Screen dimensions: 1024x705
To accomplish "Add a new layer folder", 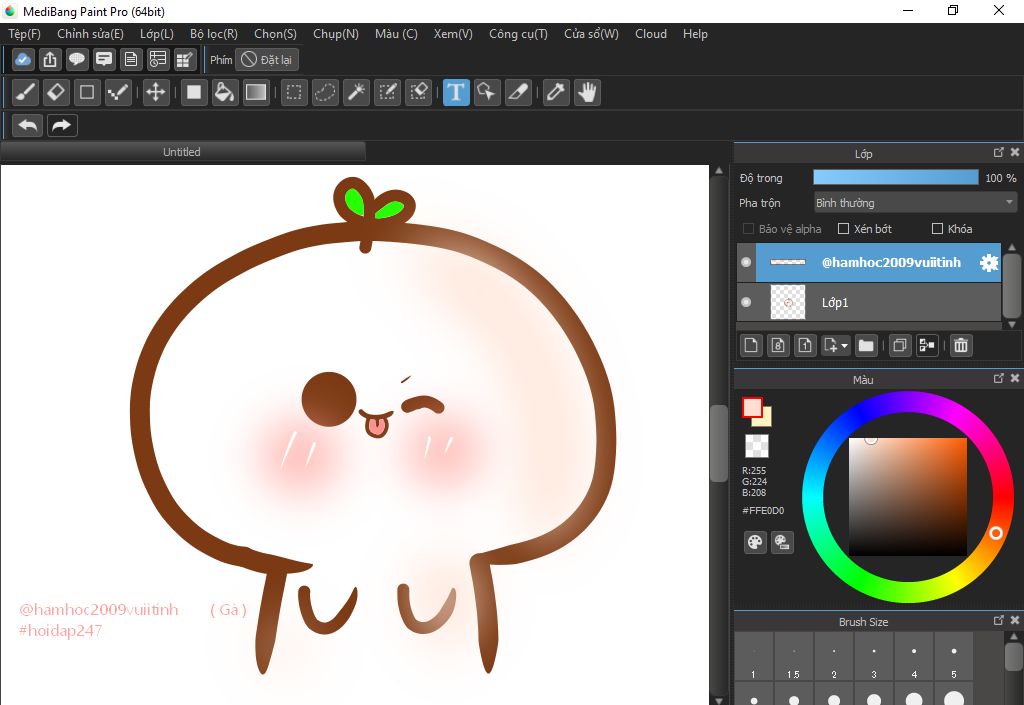I will click(x=866, y=345).
